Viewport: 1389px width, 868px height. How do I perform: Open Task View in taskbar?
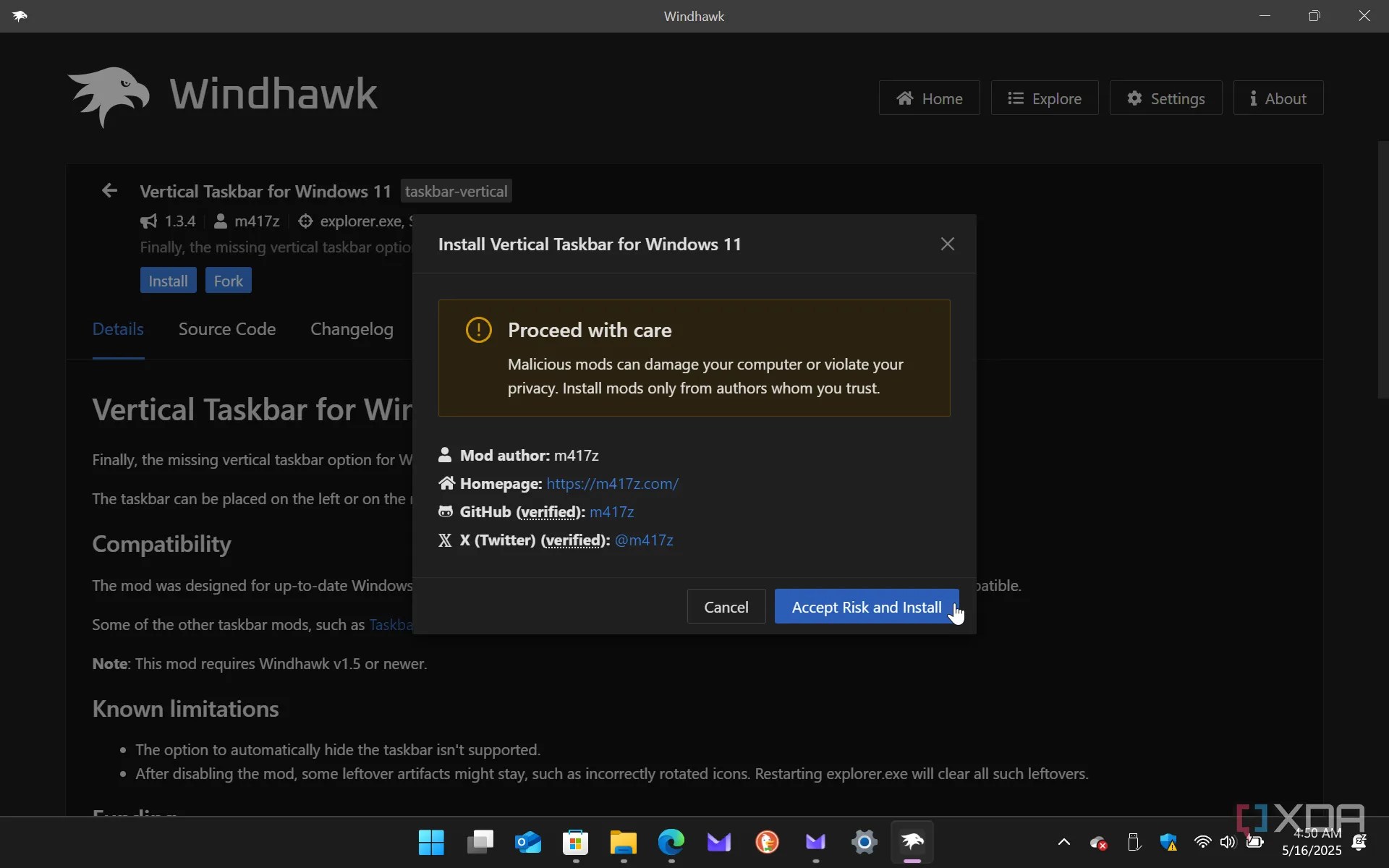[x=480, y=842]
